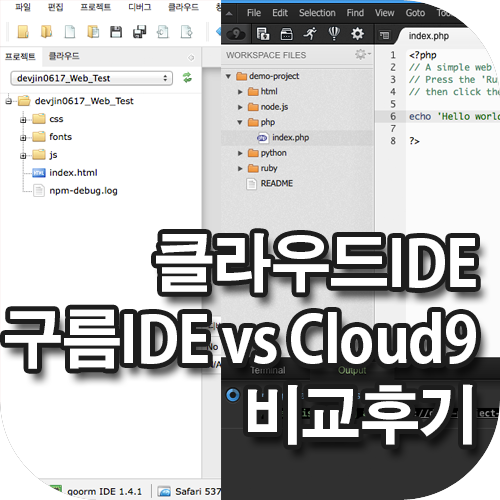Click the Cloud9 files copy icon

pos(263,34)
